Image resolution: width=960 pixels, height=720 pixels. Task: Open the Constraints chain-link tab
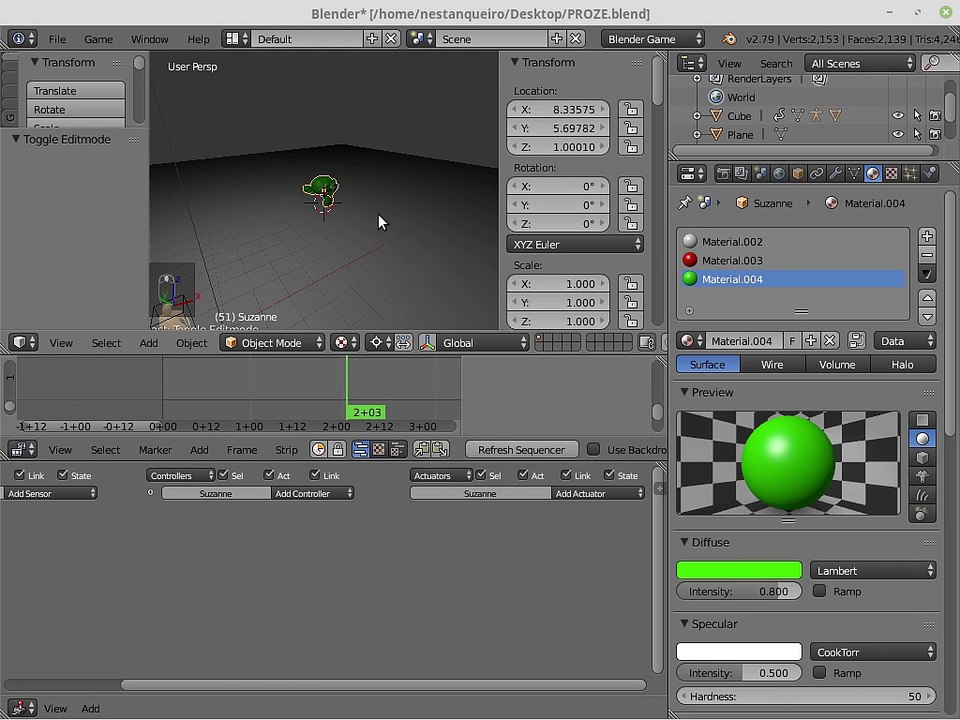816,174
